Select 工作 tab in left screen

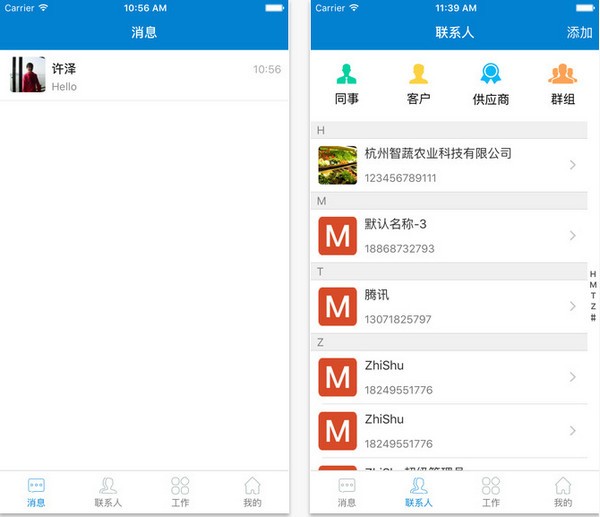pos(180,493)
